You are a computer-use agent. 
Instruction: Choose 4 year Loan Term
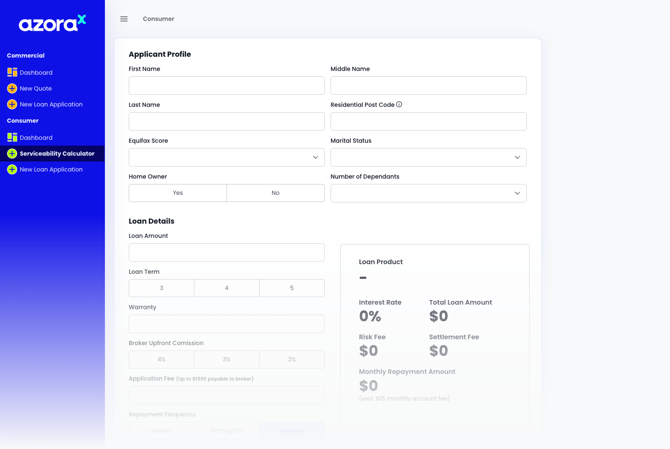(227, 288)
